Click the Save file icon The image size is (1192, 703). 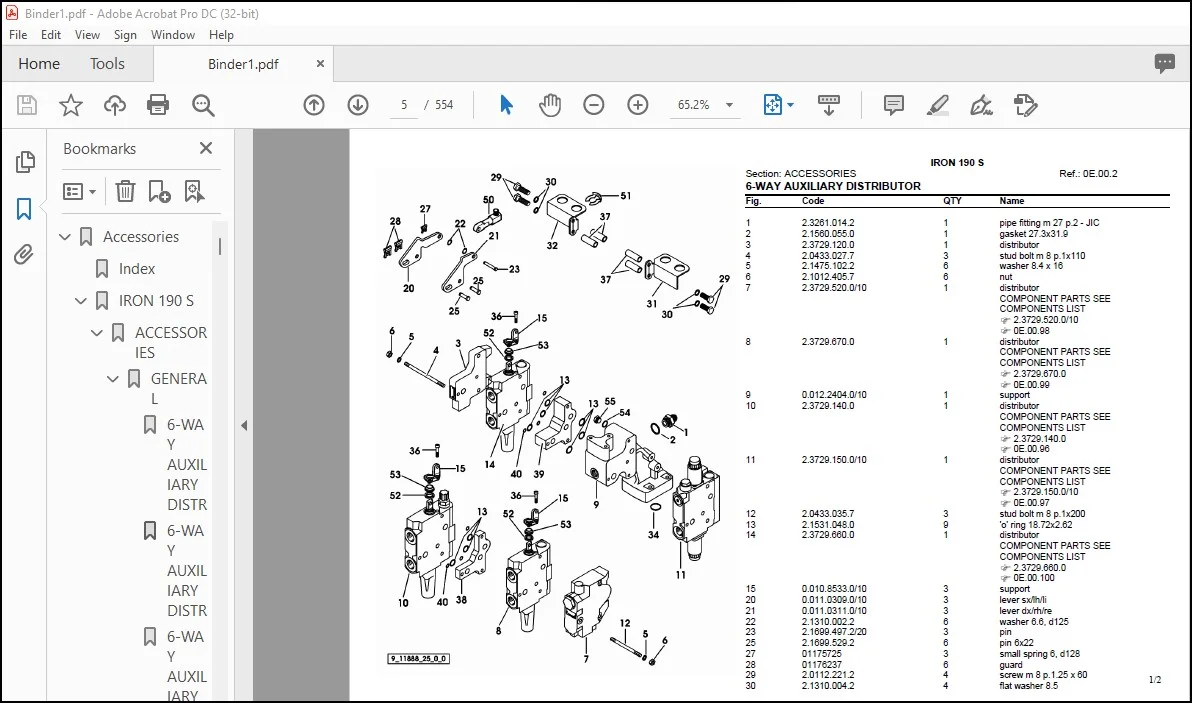(27, 105)
